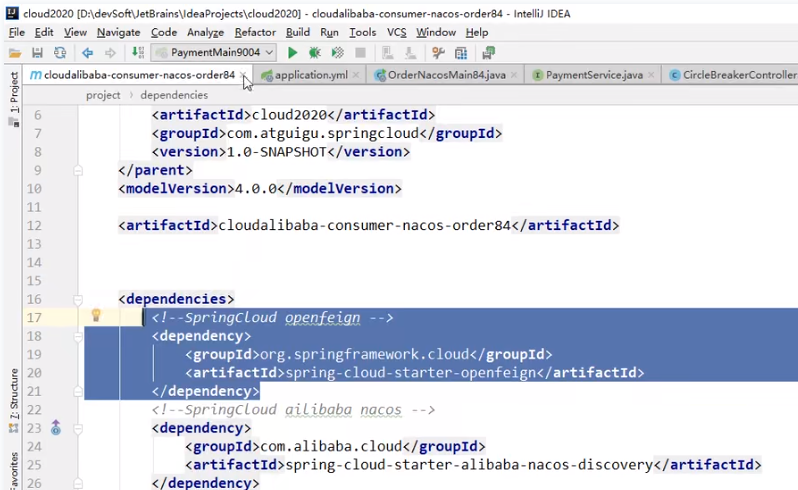Click the spring-cloud-starter-alibaba-nacos-discovery text
The height and width of the screenshot is (490, 798).
tap(469, 465)
